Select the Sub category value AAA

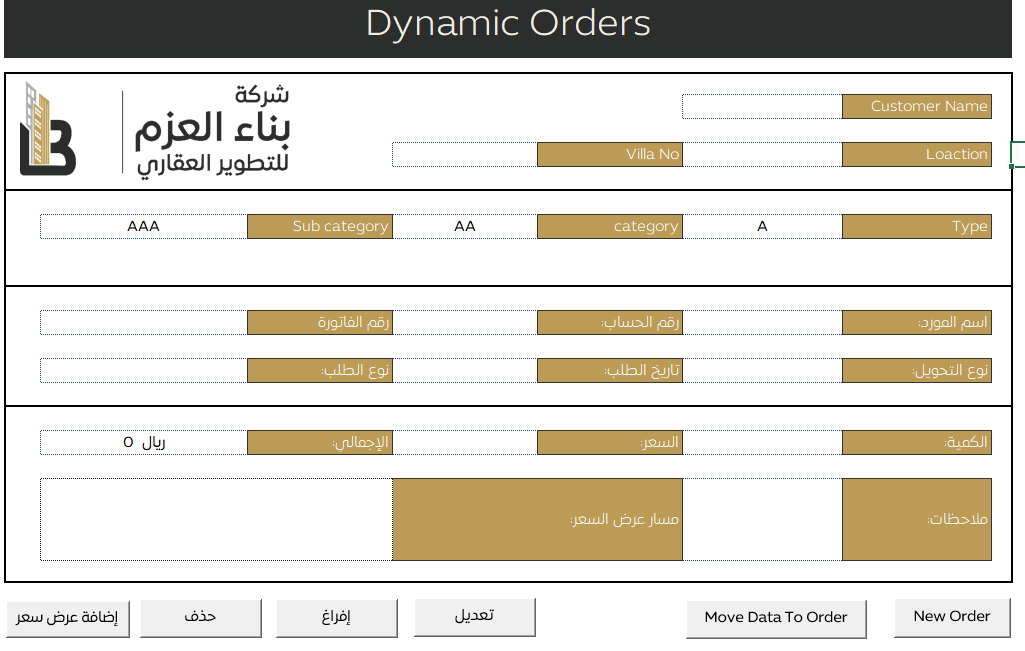coord(144,227)
